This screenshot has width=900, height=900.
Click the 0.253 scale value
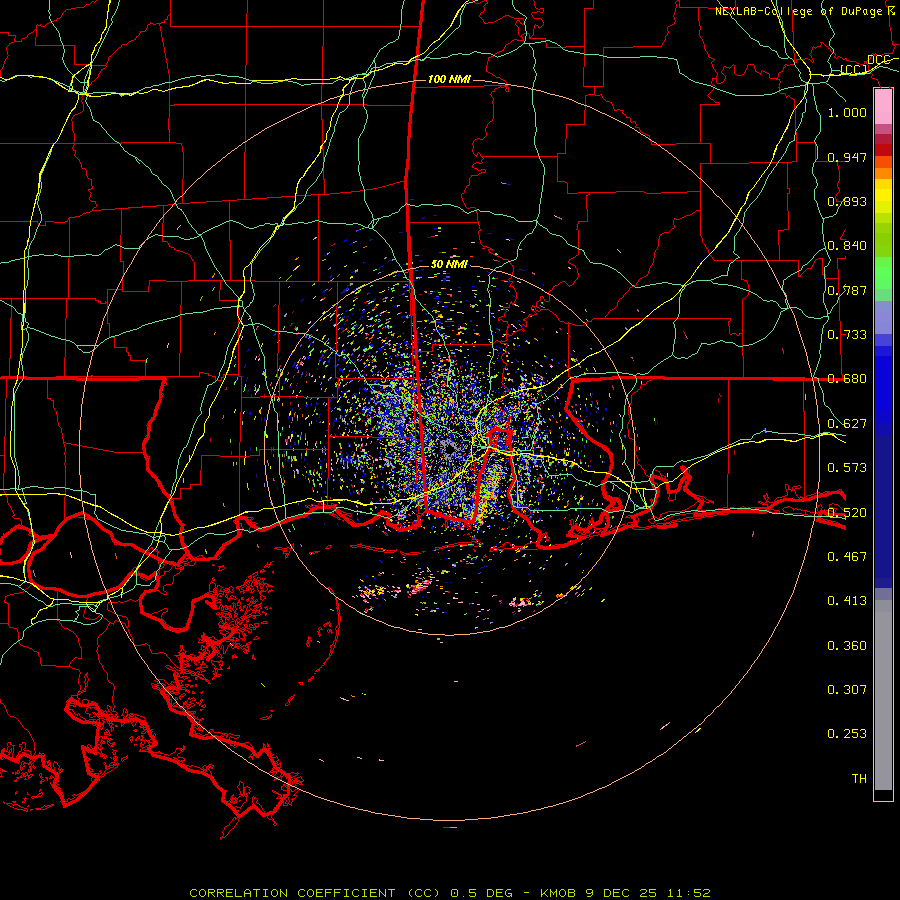(x=847, y=734)
